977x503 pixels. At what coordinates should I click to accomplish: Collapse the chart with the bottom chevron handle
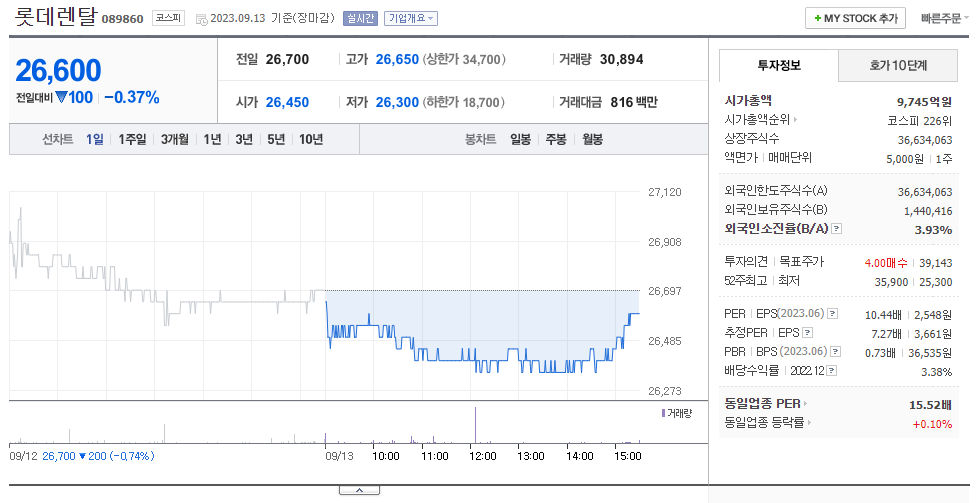pos(359,491)
